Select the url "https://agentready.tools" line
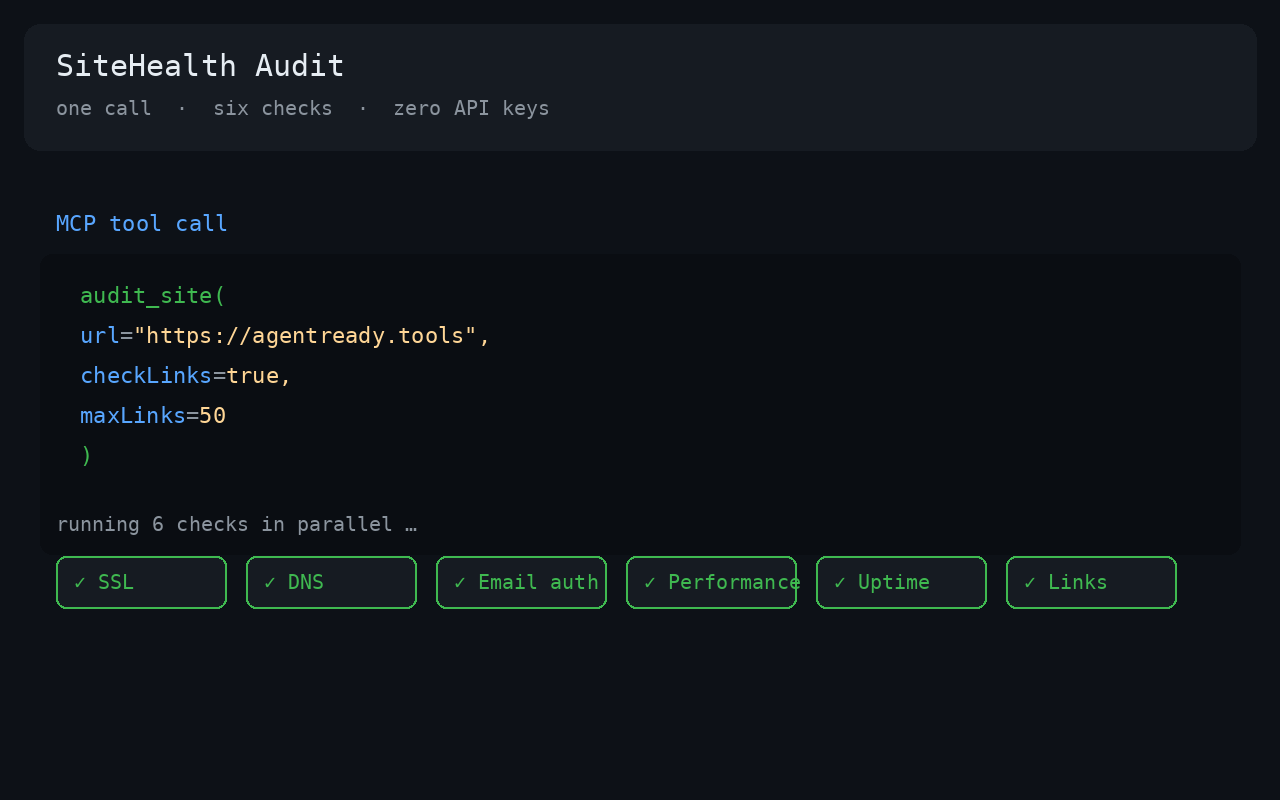 point(285,336)
